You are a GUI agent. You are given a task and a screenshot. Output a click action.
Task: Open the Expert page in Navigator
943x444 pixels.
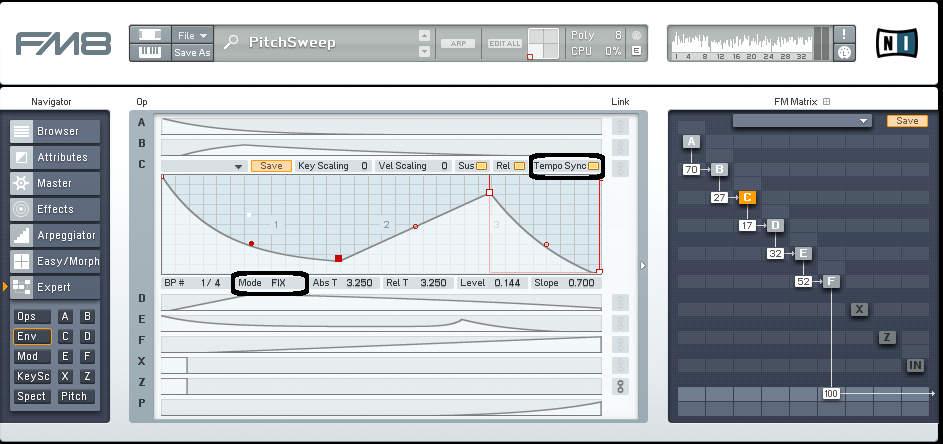point(55,287)
